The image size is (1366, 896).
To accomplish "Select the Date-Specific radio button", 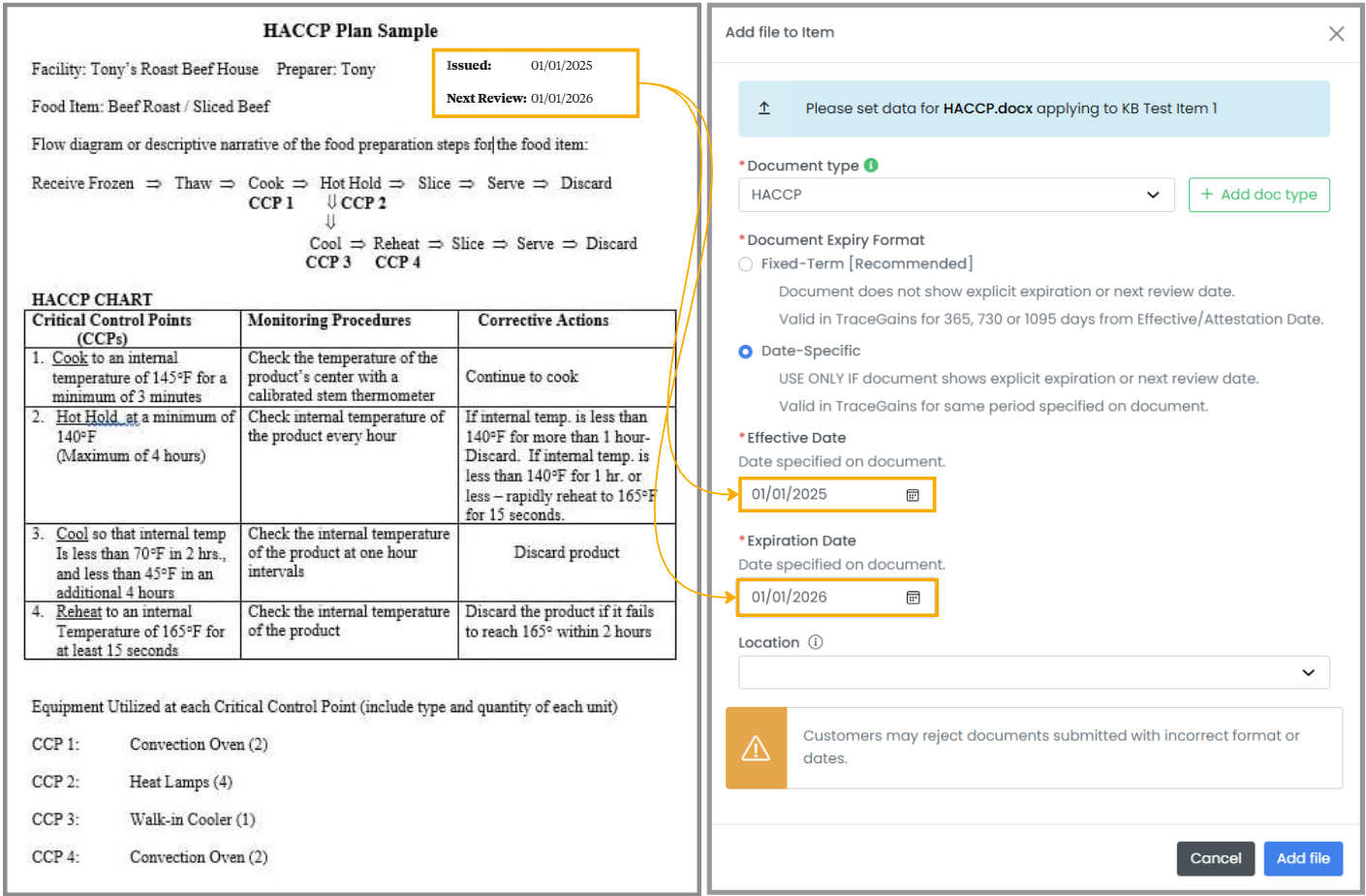I will point(745,351).
